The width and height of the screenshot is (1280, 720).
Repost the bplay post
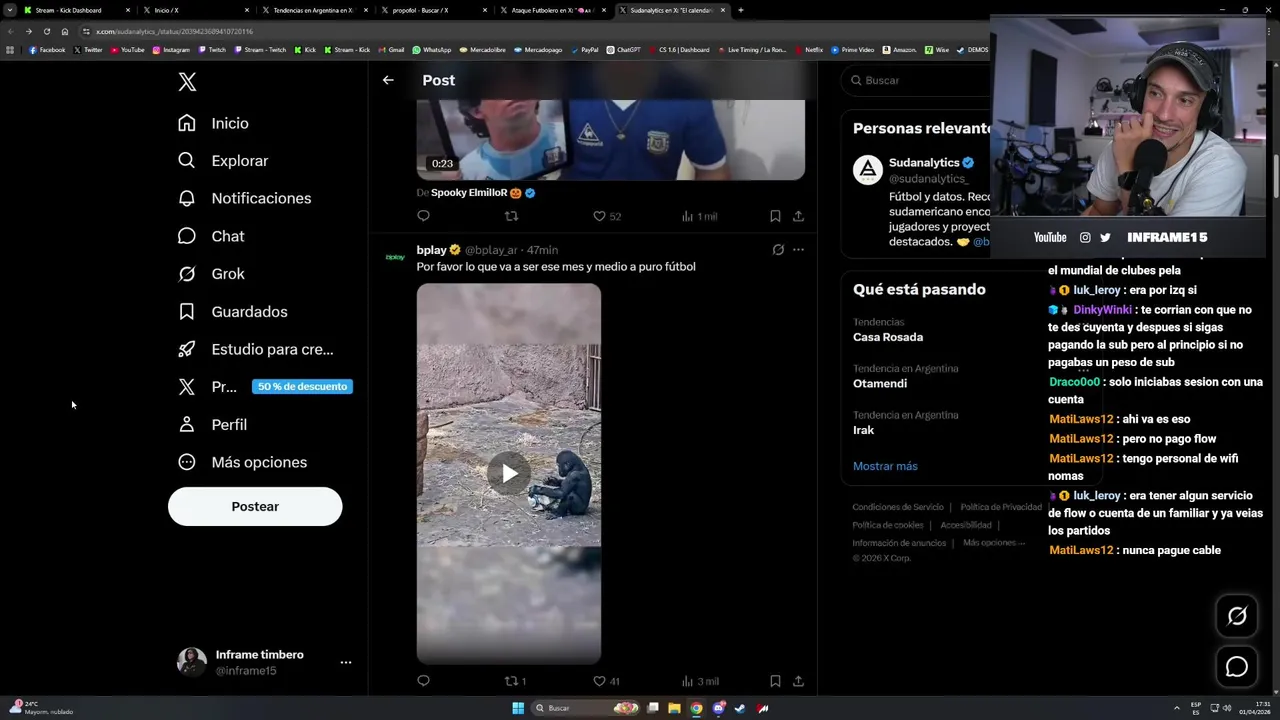tap(515, 681)
